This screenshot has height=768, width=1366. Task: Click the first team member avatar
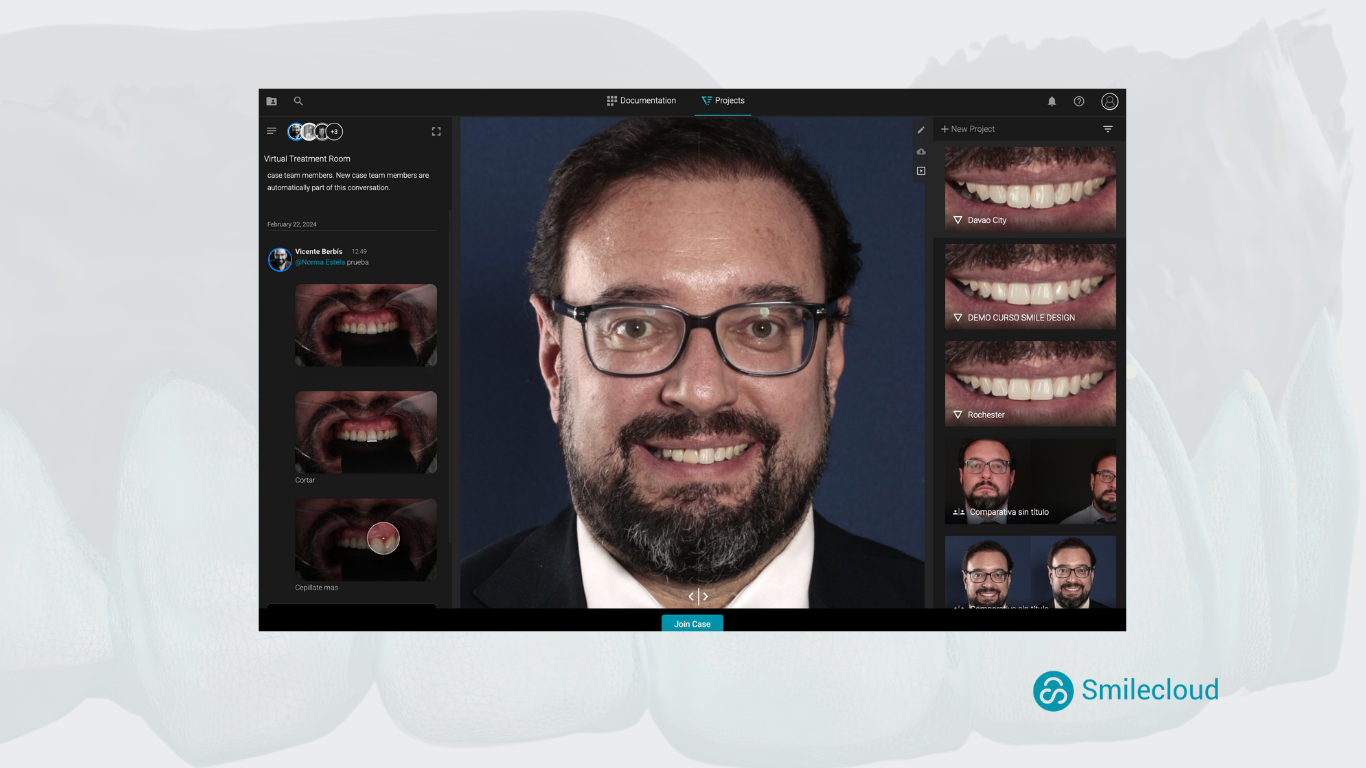tap(295, 132)
